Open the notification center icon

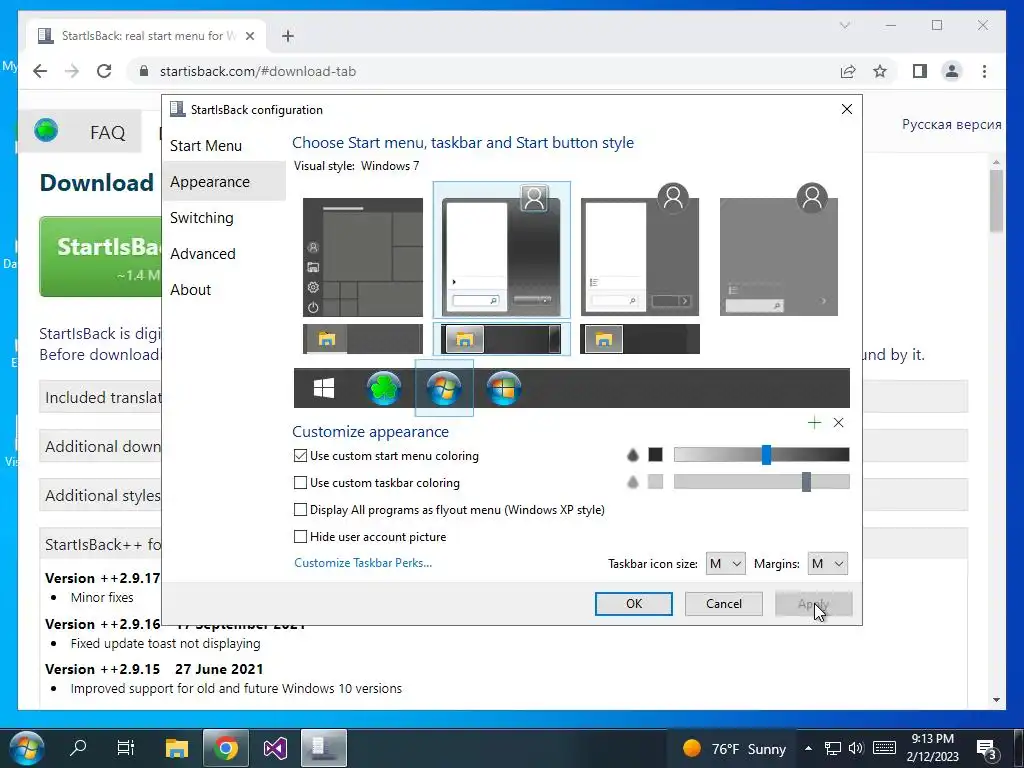click(x=985, y=748)
